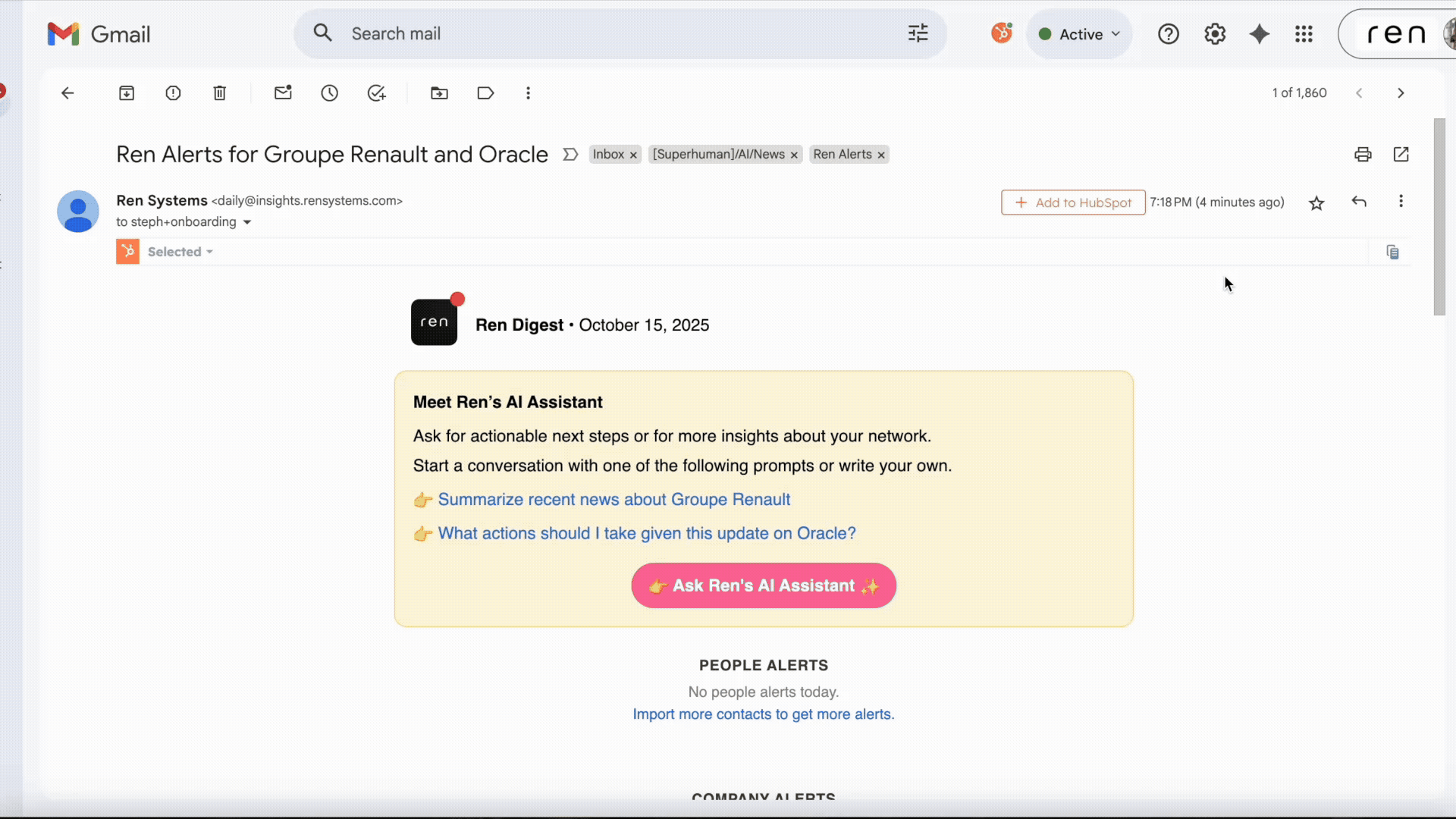Open the Selected dropdown in the HubSpot bar

tap(180, 251)
